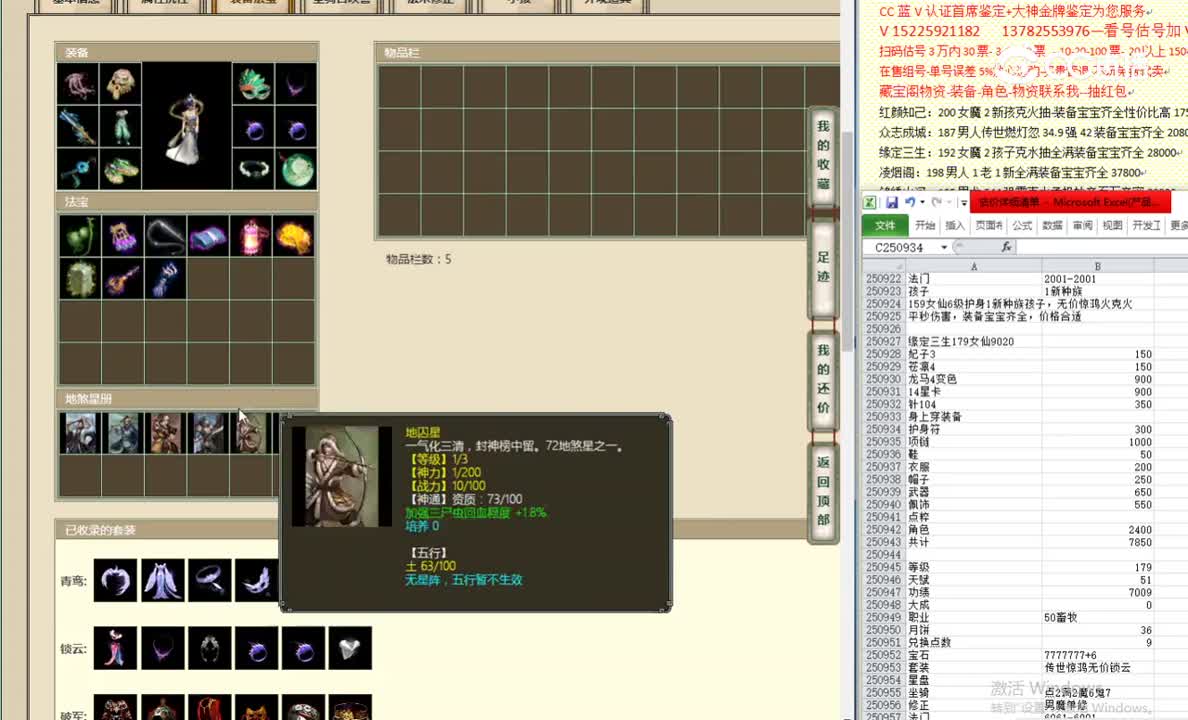Image resolution: width=1188 pixels, height=720 pixels.
Task: Select Excel column B header
Action: (1098, 266)
